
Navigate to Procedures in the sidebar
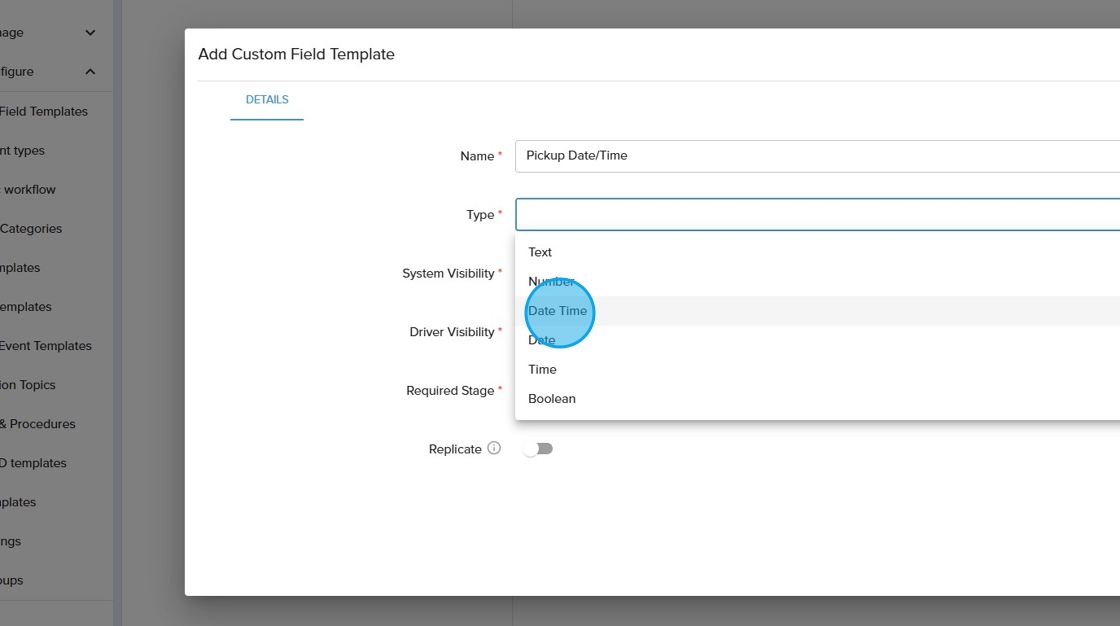coord(38,424)
